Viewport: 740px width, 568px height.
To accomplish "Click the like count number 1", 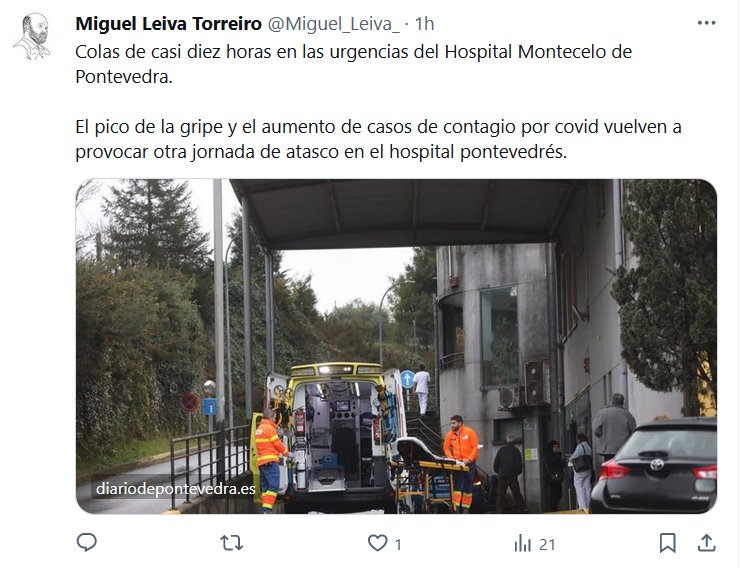I will click(398, 544).
